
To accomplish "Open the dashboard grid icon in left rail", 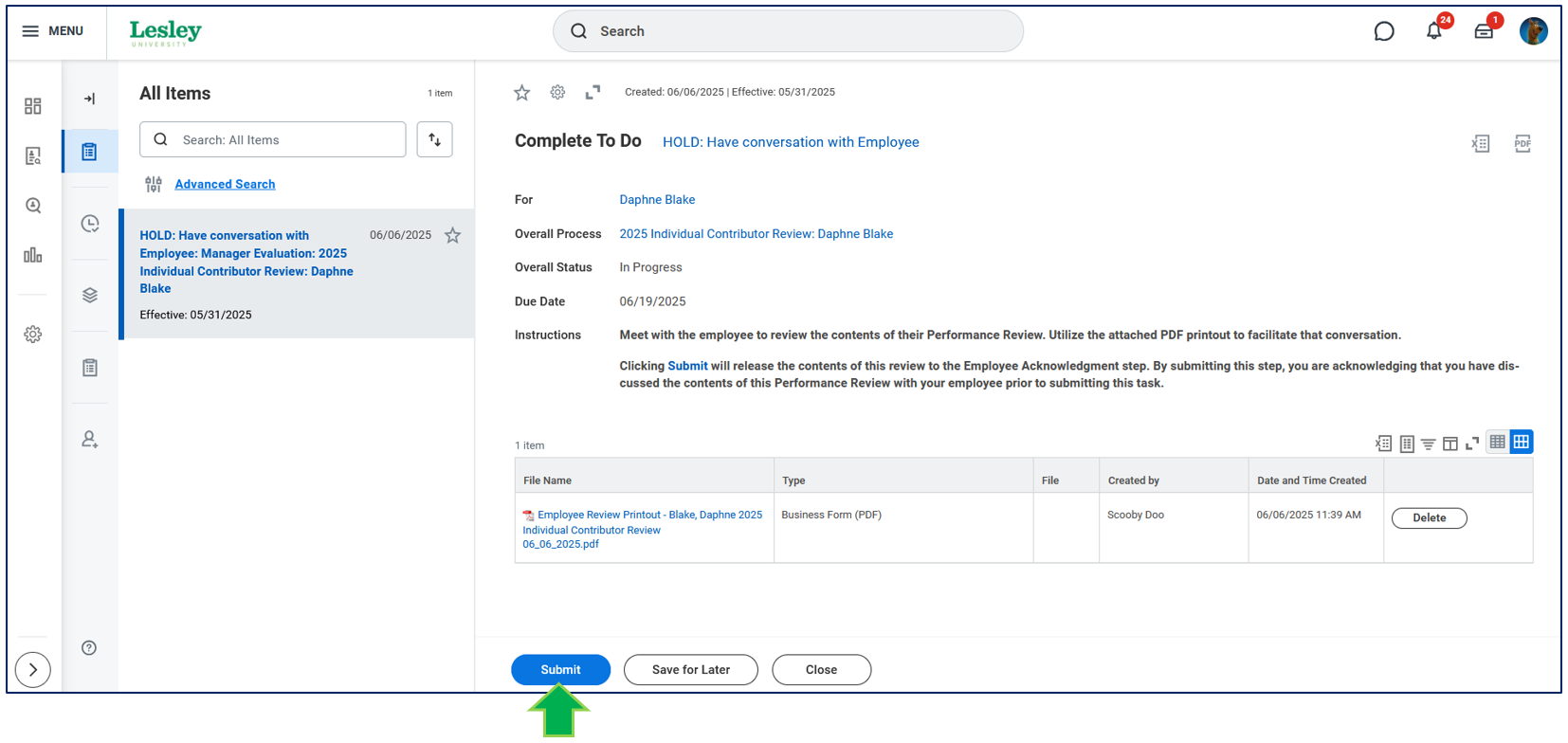I will (33, 106).
